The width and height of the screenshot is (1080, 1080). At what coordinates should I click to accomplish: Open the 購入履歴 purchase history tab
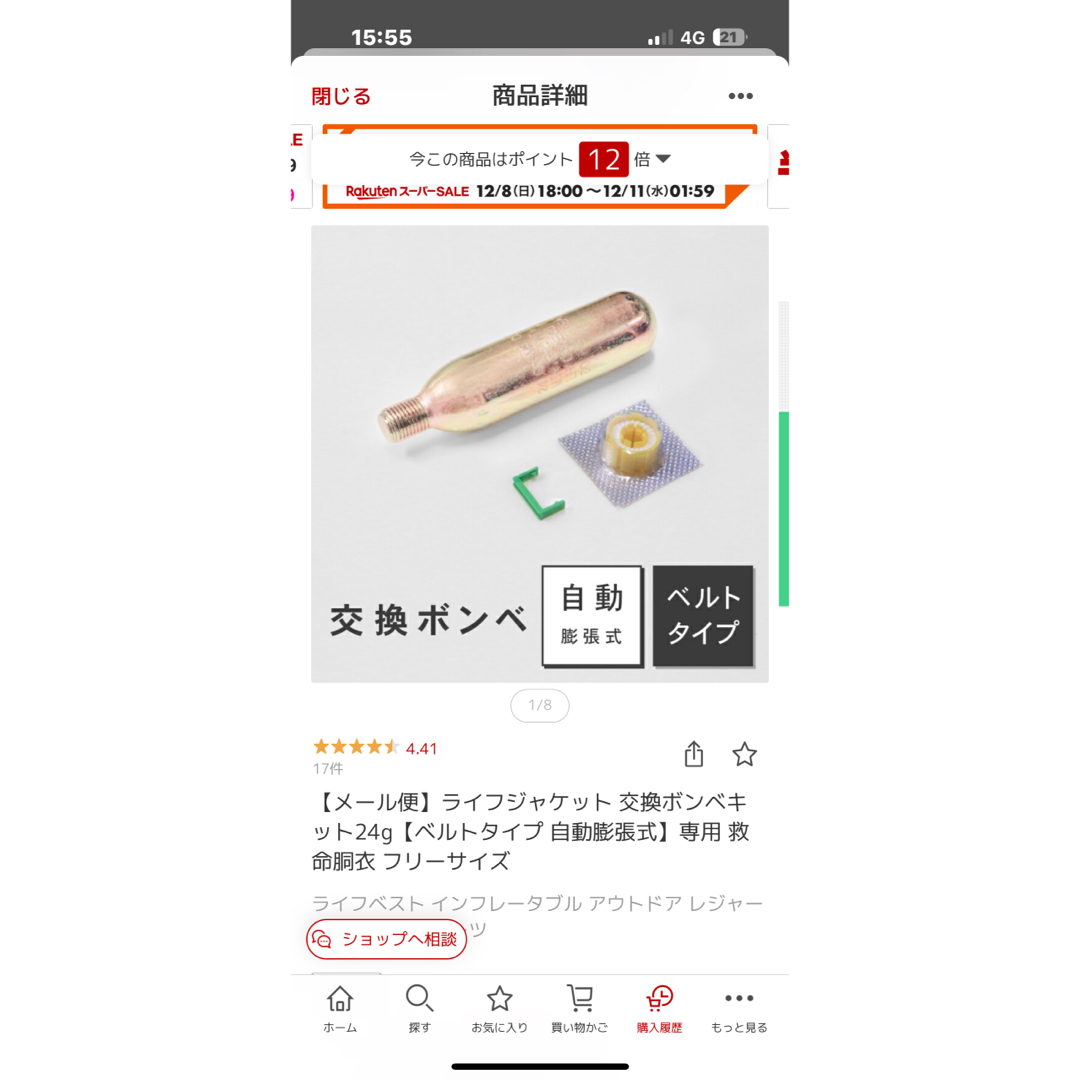point(659,1009)
